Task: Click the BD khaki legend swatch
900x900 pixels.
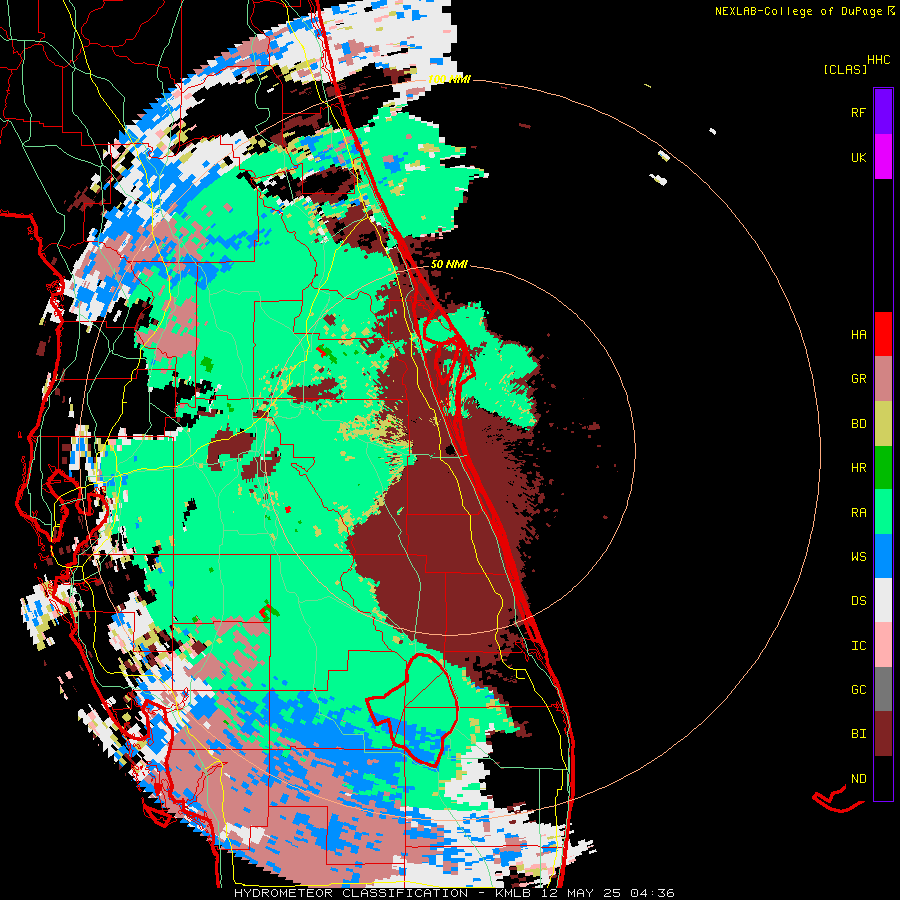Action: (x=883, y=424)
